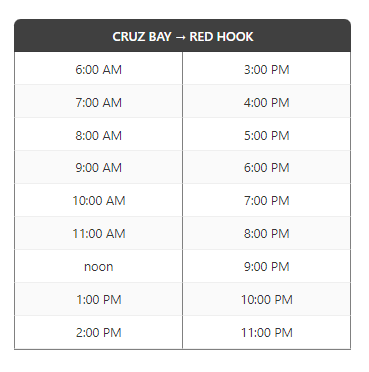Viewport: 369px width, 372px height.
Task: Choose the 2:00 PM ferry time
Action: pos(98,332)
